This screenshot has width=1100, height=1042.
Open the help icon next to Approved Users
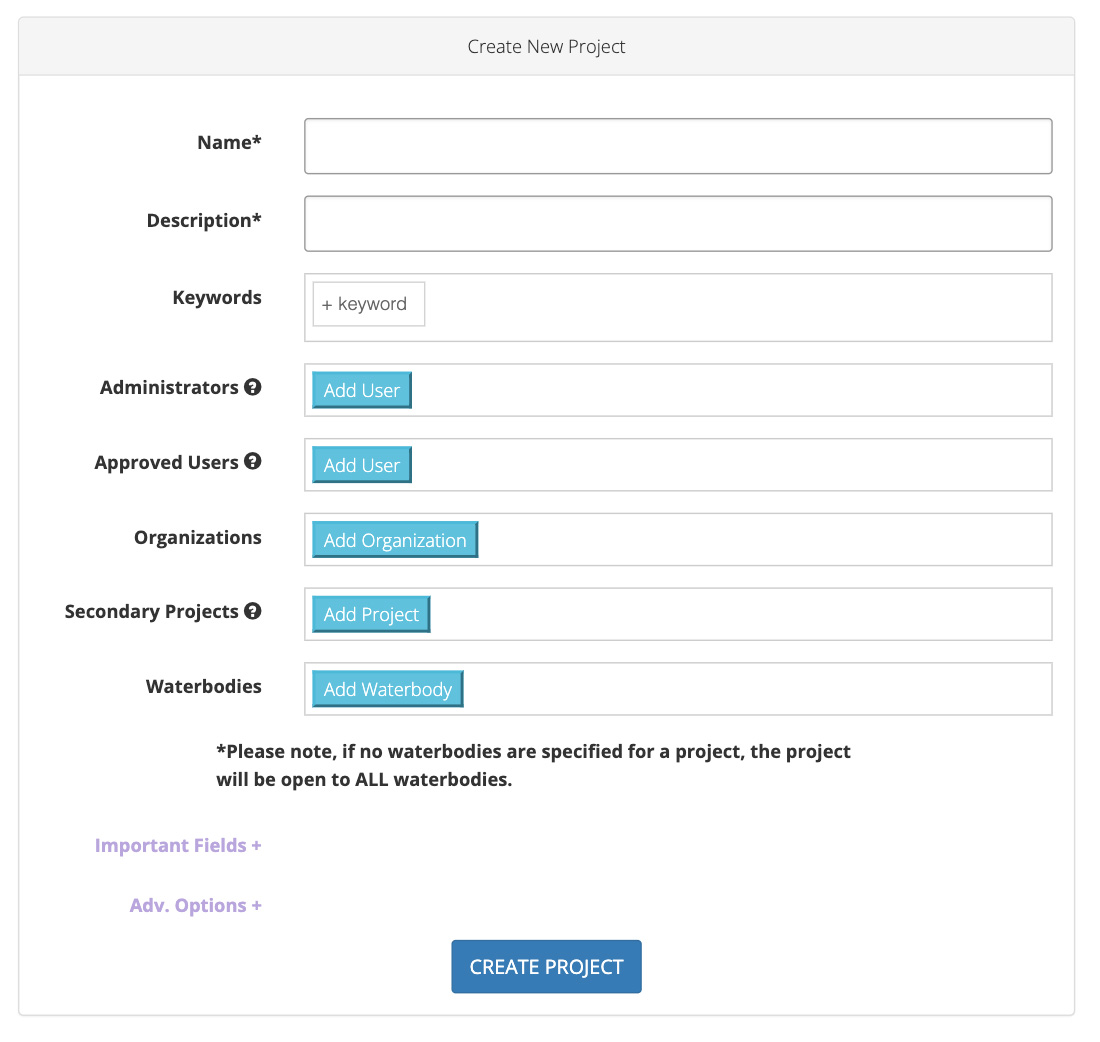253,462
